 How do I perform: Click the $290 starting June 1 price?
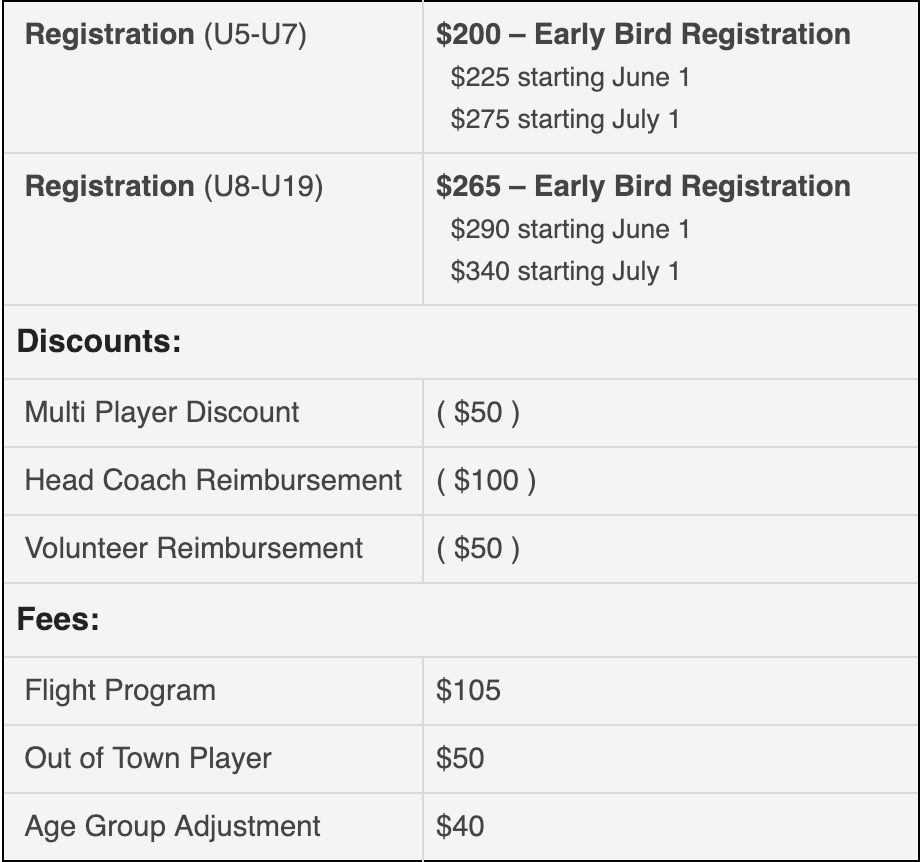click(570, 229)
